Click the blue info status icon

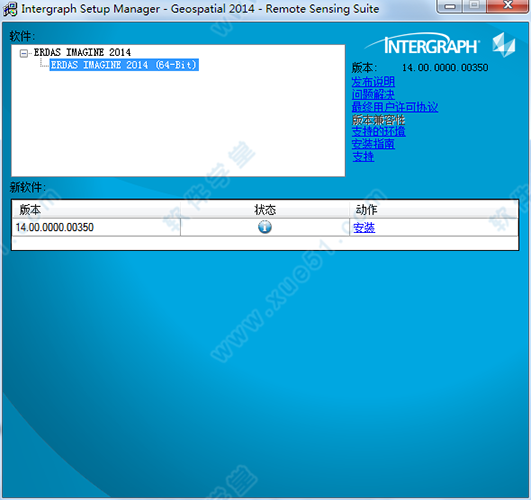pyautogui.click(x=264, y=227)
